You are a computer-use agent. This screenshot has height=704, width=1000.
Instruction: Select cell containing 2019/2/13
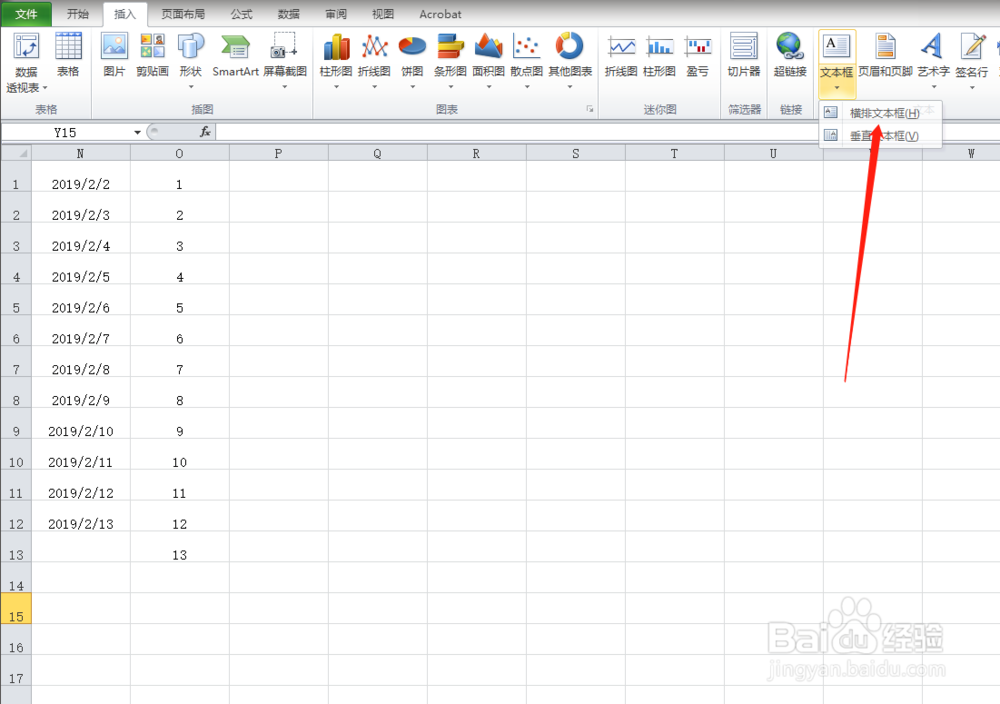click(81, 517)
